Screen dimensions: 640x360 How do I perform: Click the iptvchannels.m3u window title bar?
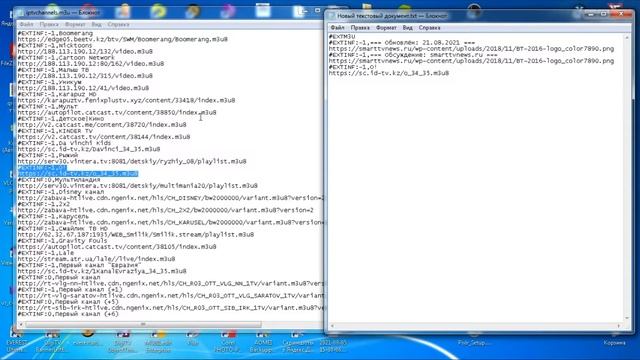click(x=163, y=13)
